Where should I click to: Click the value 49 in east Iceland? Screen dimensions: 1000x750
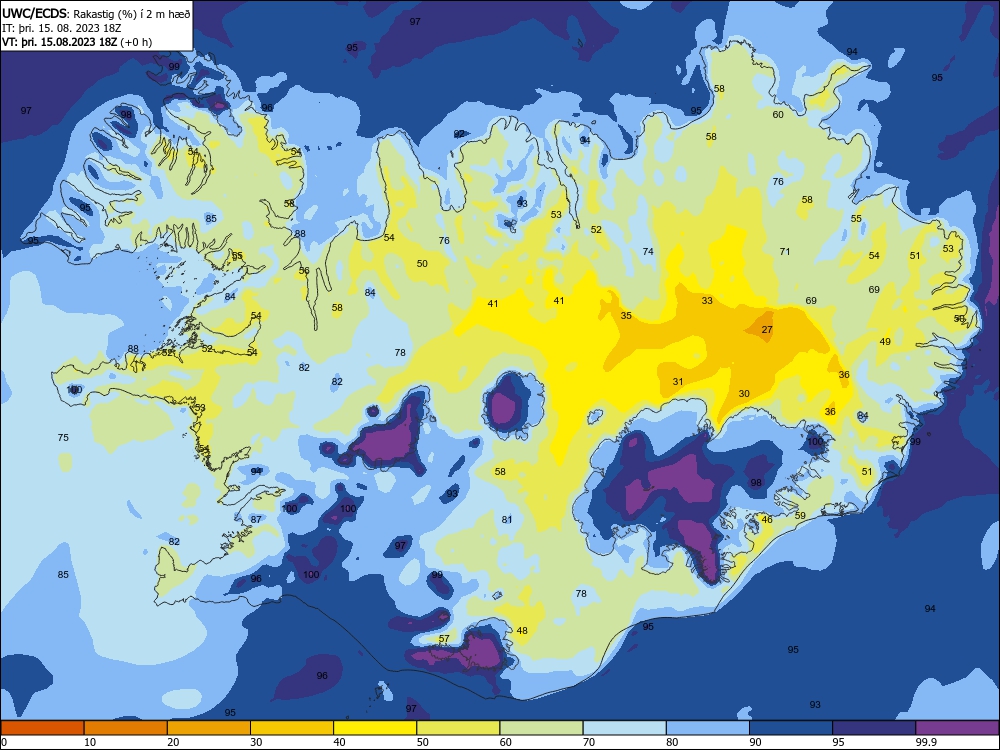[x=885, y=342]
